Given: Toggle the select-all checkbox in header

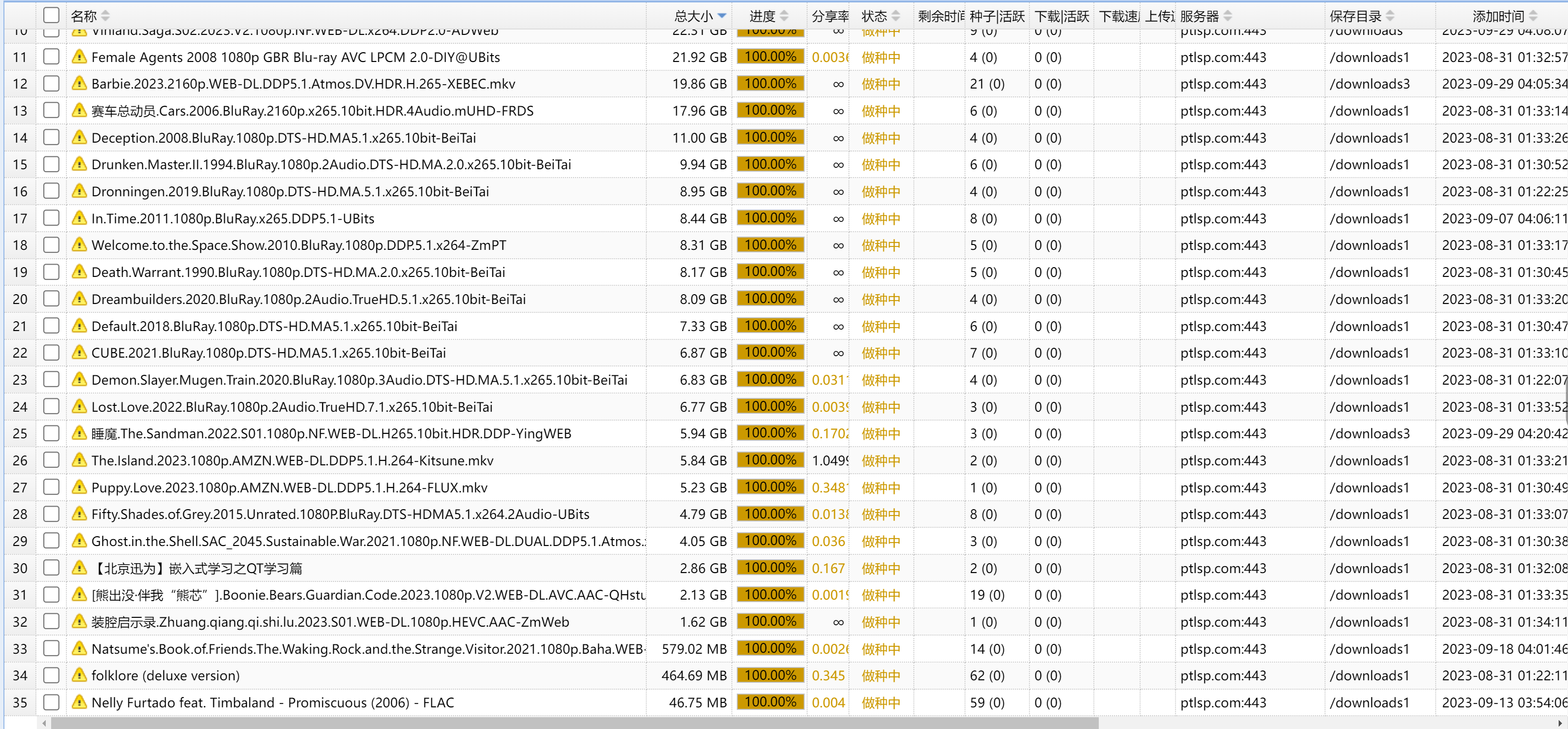Looking at the screenshot, I should click(52, 16).
